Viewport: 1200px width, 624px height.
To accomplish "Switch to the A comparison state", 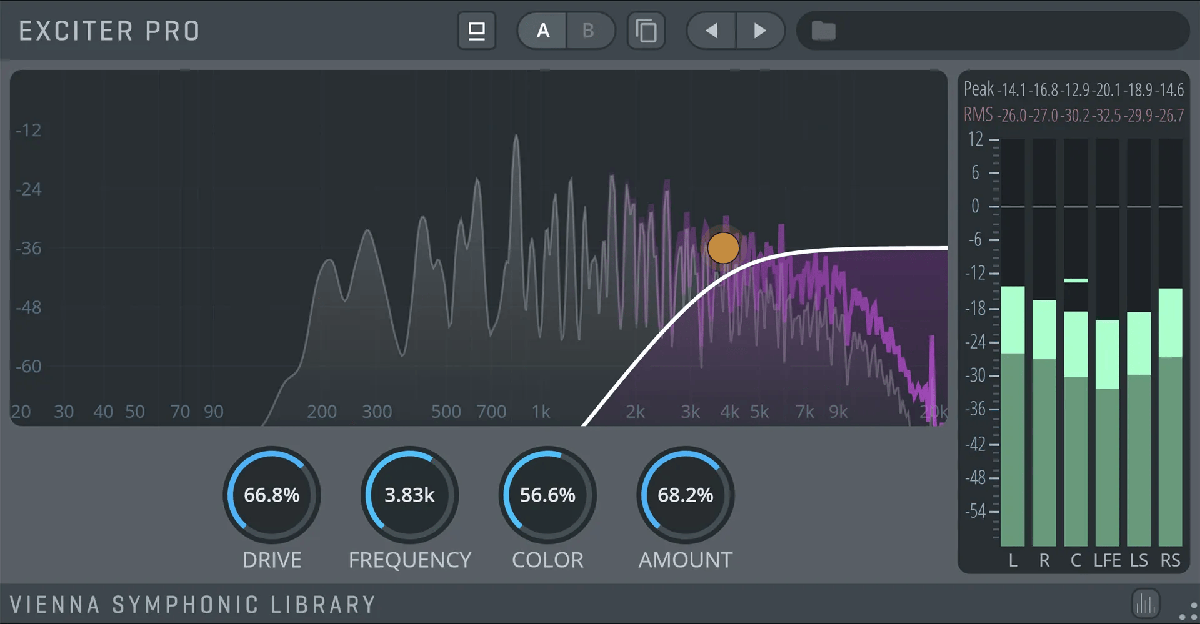I will tap(543, 31).
